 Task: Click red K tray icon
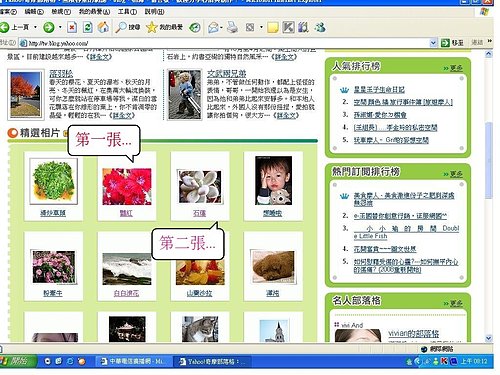tap(444, 361)
